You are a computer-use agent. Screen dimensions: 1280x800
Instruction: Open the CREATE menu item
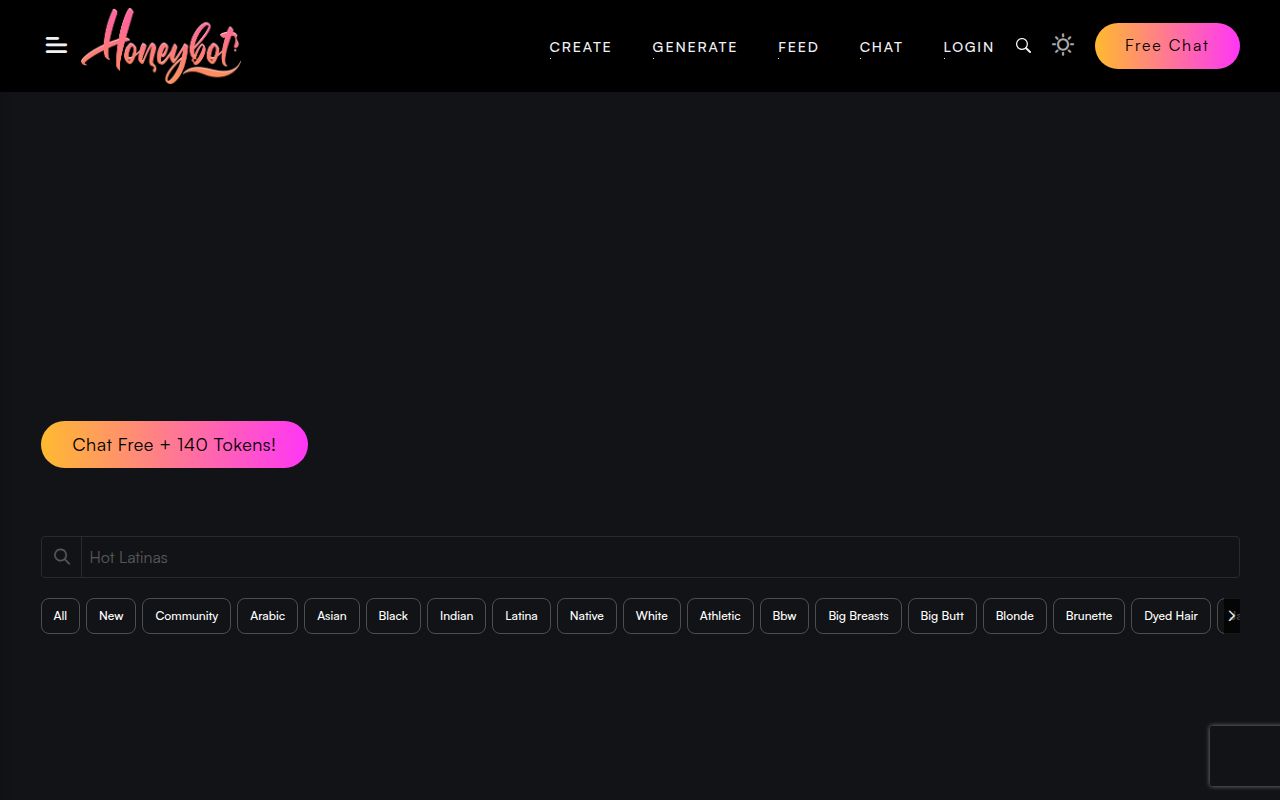coord(580,46)
